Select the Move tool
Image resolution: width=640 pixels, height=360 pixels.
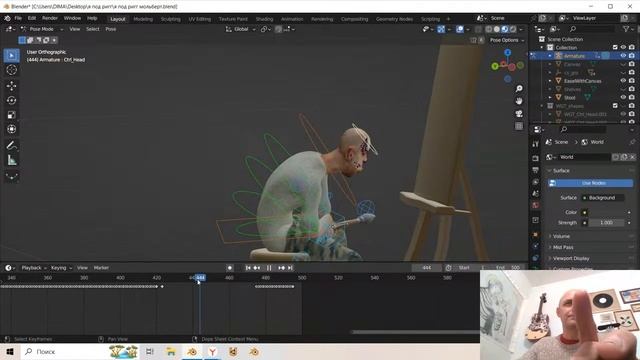(x=11, y=86)
